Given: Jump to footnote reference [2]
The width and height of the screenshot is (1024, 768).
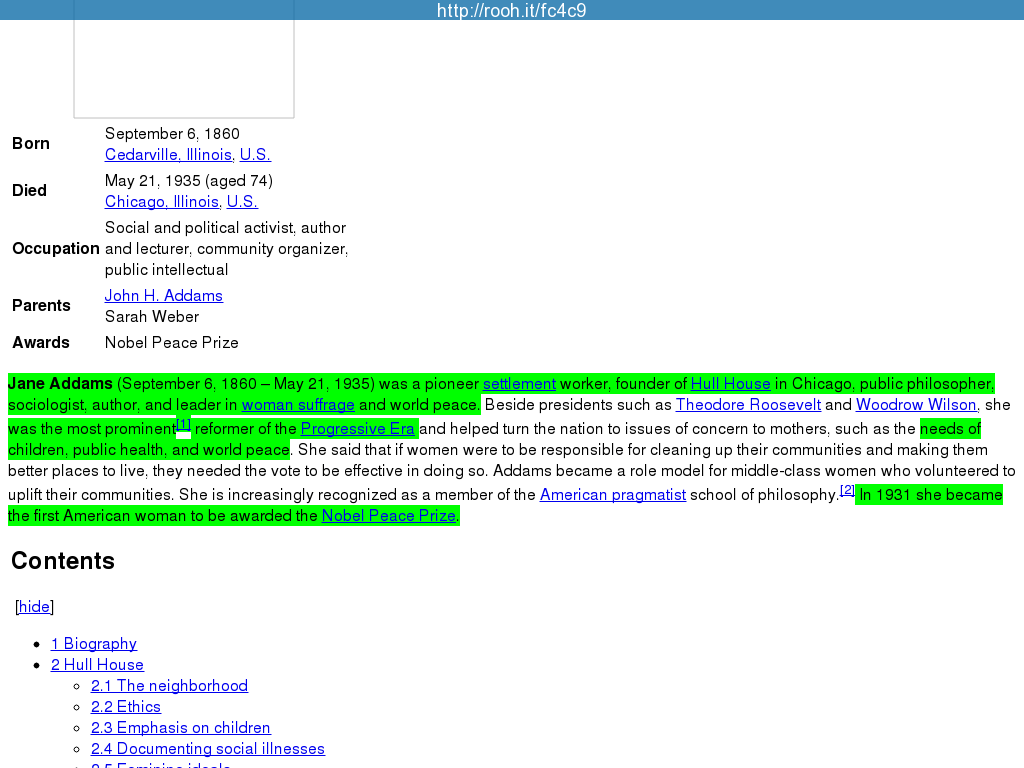Looking at the screenshot, I should pos(847,490).
